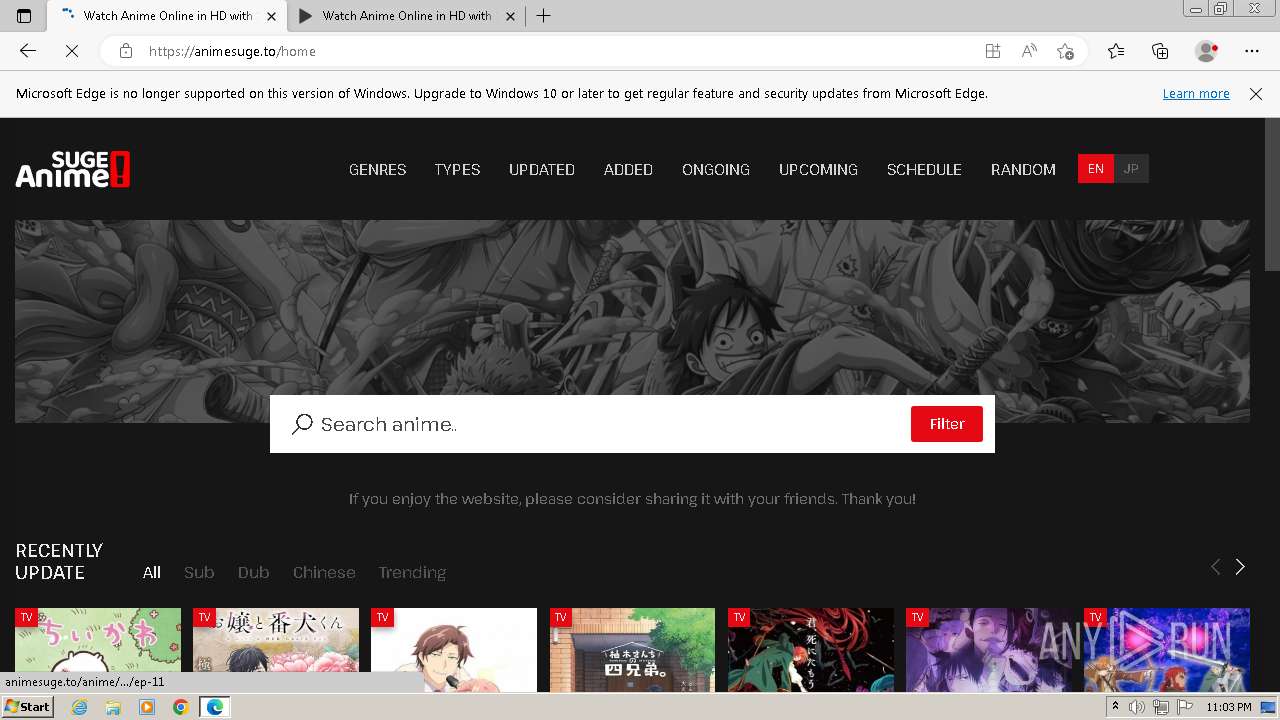Open the Collections icon
1280x720 pixels.
coord(1160,51)
